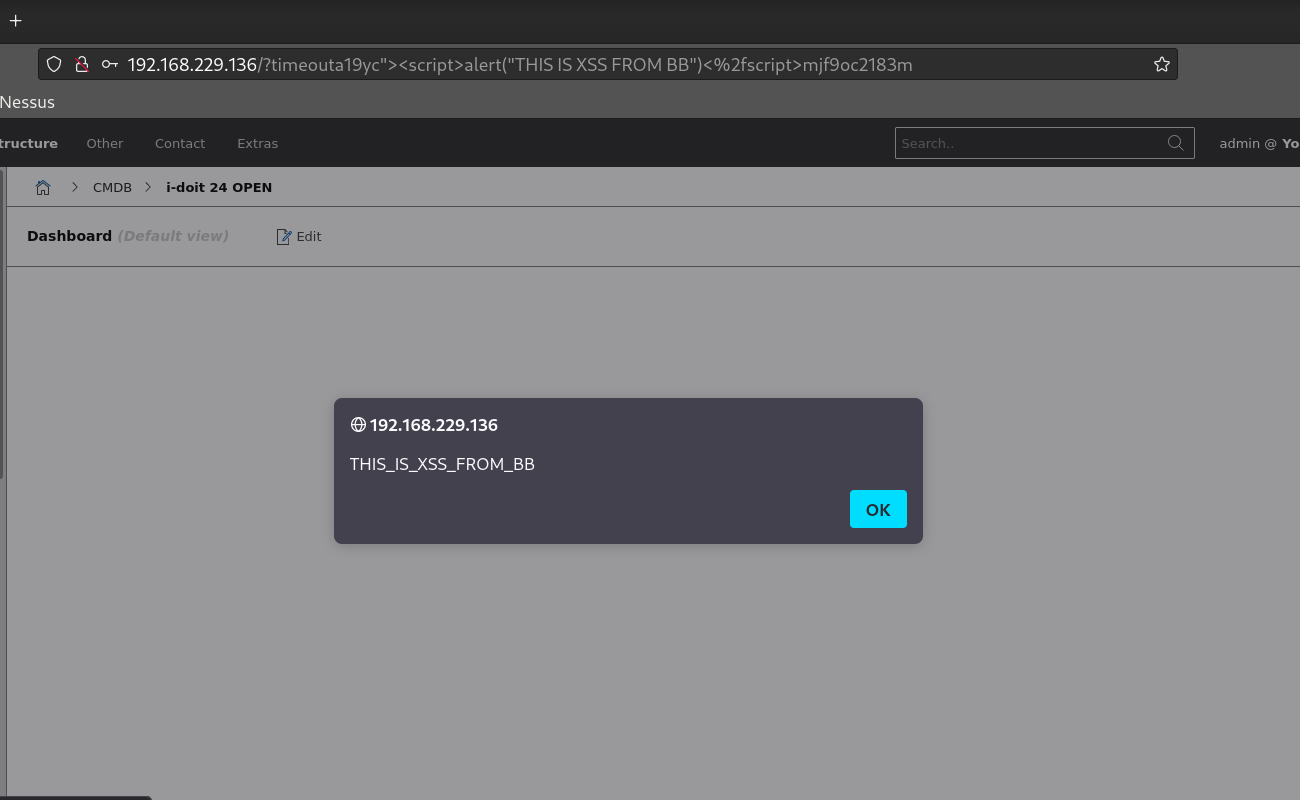This screenshot has width=1300, height=800.
Task: Click the globe icon in the alert dialog
Action: click(358, 424)
